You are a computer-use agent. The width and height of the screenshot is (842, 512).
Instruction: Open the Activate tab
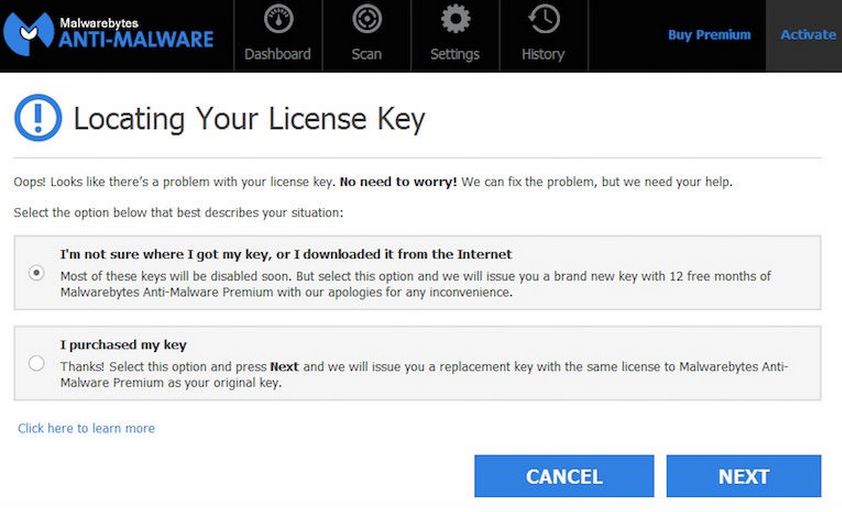coord(804,35)
